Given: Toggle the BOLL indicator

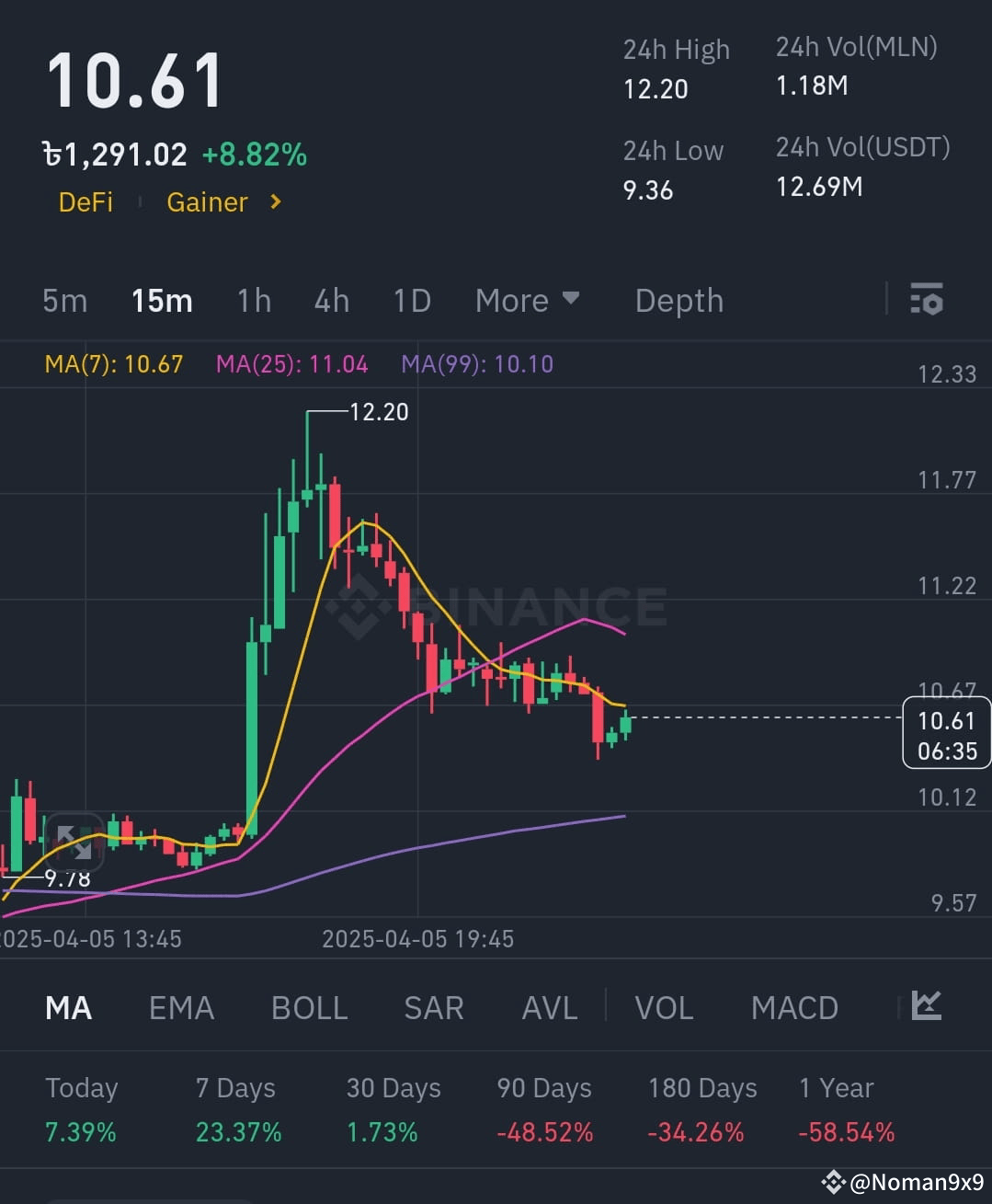Looking at the screenshot, I should pyautogui.click(x=310, y=1008).
